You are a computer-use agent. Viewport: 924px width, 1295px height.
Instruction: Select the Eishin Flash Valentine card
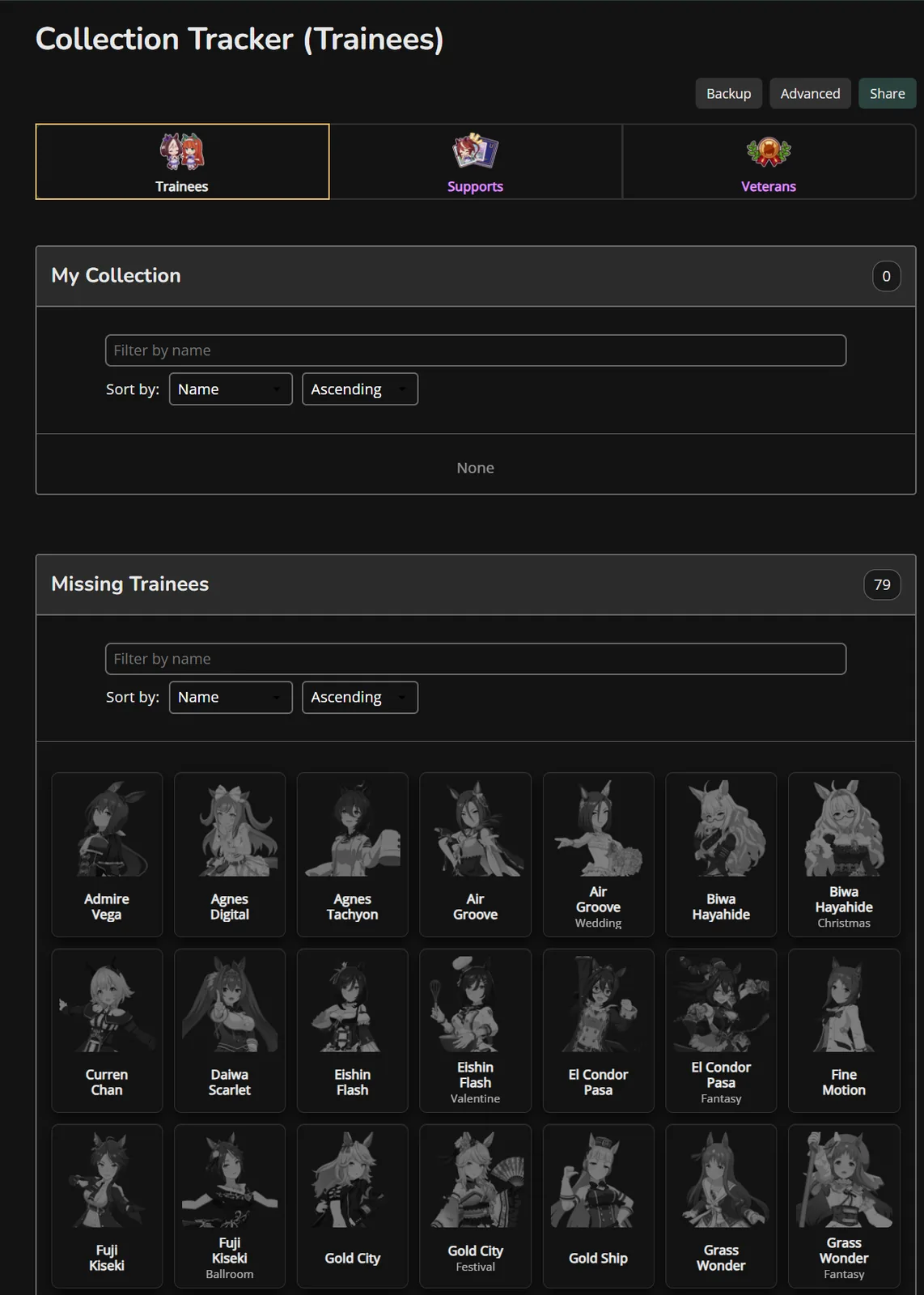[476, 1030]
